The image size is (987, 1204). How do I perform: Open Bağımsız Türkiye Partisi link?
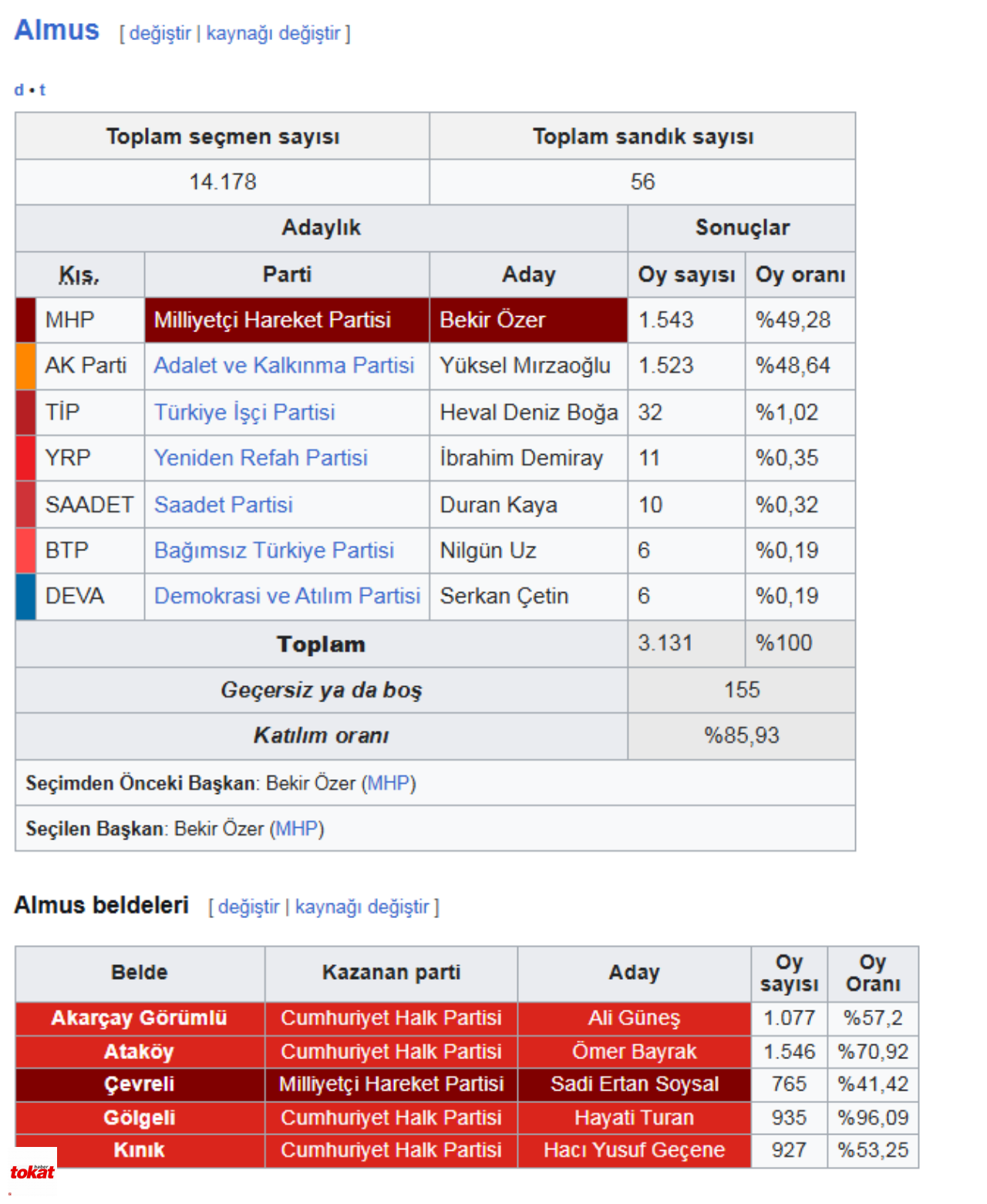pos(274,550)
